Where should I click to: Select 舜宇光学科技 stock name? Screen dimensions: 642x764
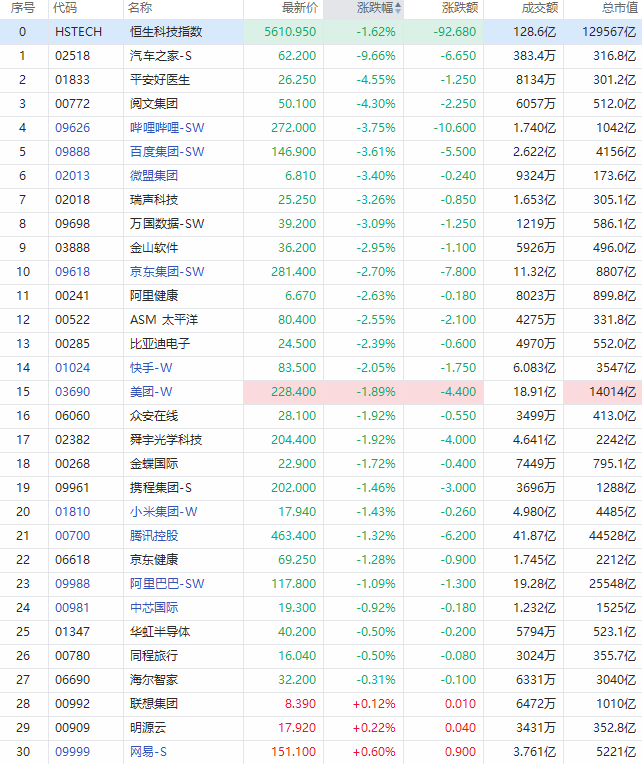click(166, 439)
